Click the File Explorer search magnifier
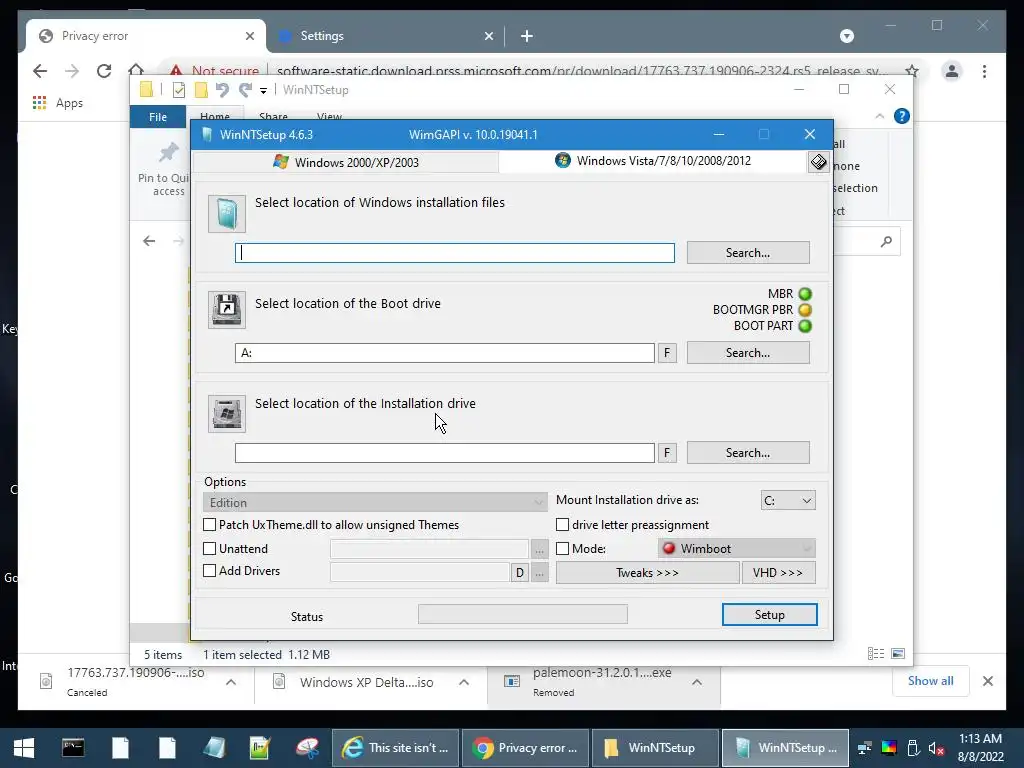 click(x=886, y=242)
